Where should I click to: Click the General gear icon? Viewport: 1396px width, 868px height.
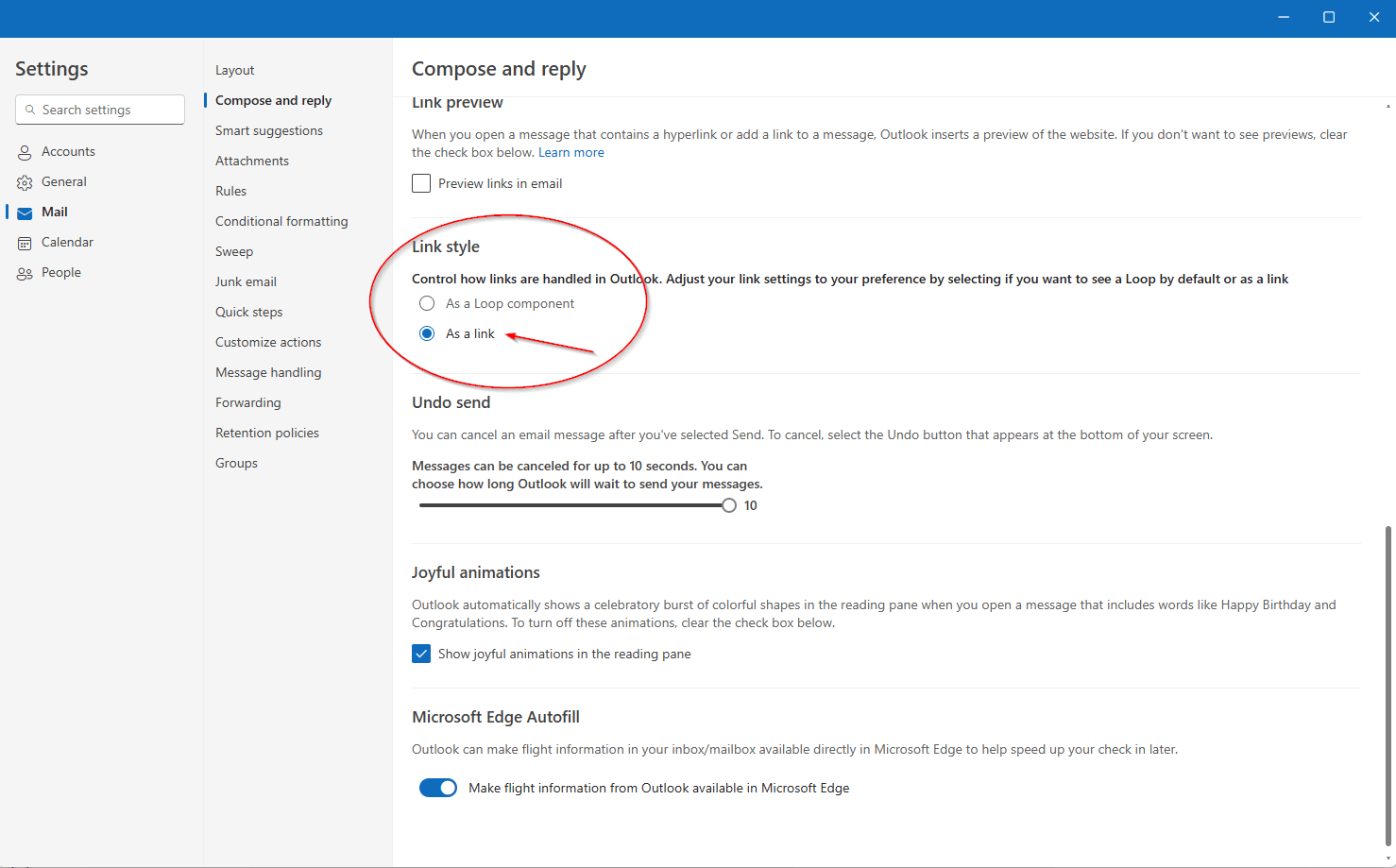point(25,182)
